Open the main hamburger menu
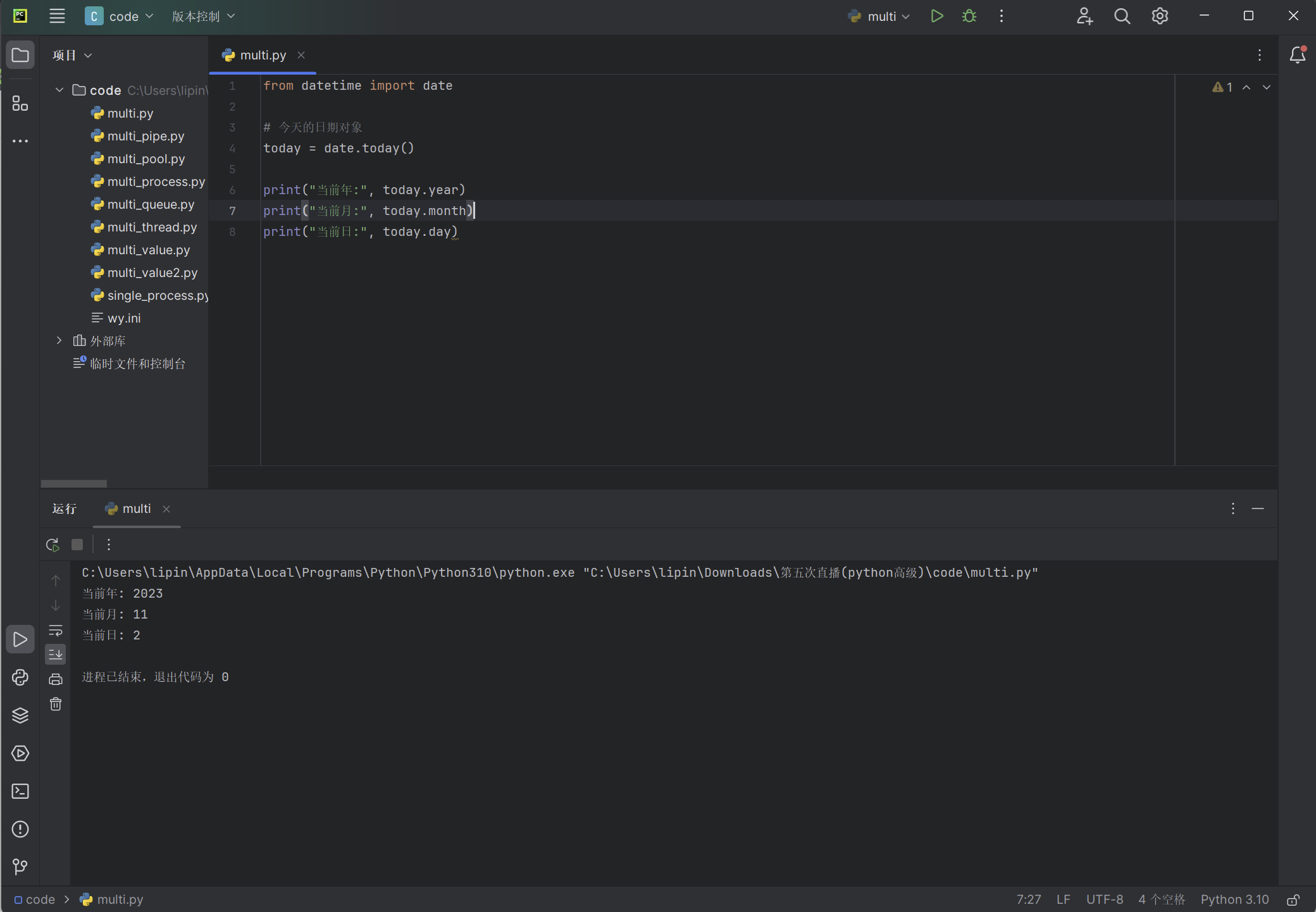 [57, 16]
